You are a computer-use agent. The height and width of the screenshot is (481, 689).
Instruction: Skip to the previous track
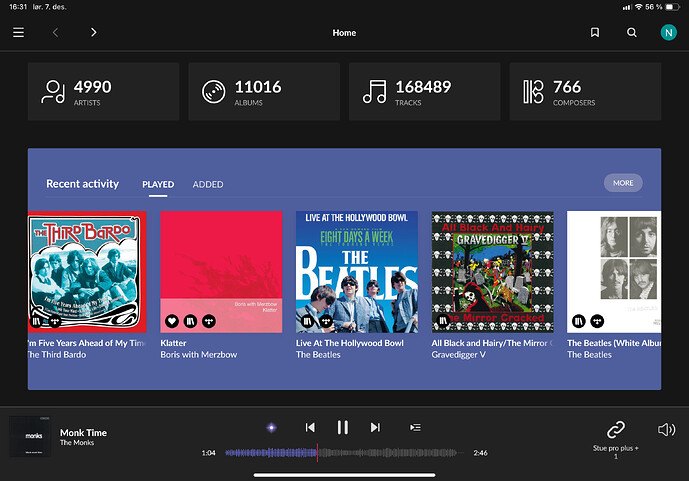coord(310,427)
